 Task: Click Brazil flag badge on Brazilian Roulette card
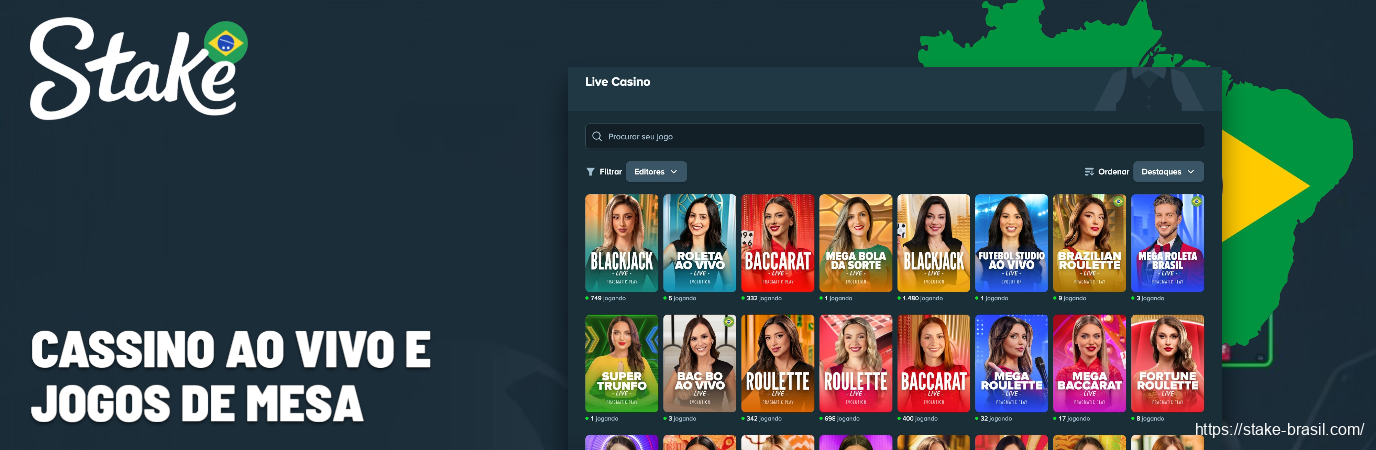[1118, 201]
